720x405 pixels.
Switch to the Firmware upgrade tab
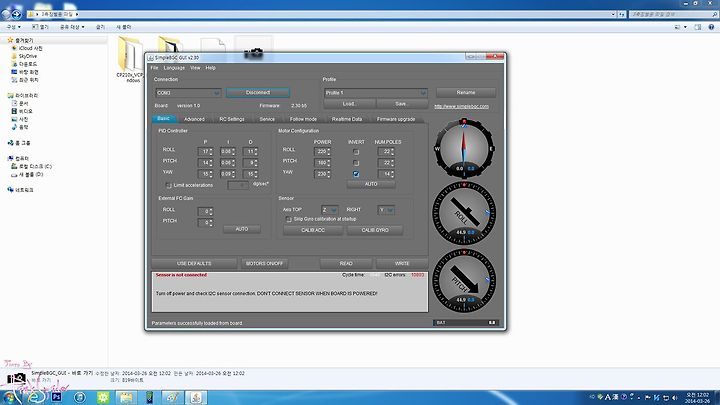396,119
